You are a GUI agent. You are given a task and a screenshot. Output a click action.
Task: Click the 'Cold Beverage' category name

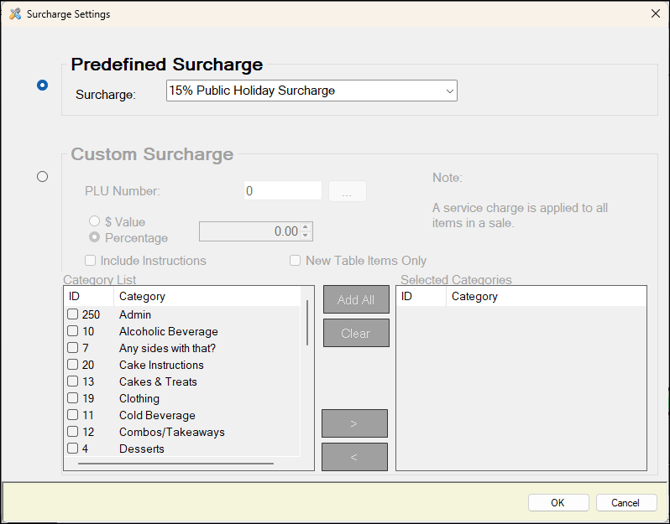157,415
